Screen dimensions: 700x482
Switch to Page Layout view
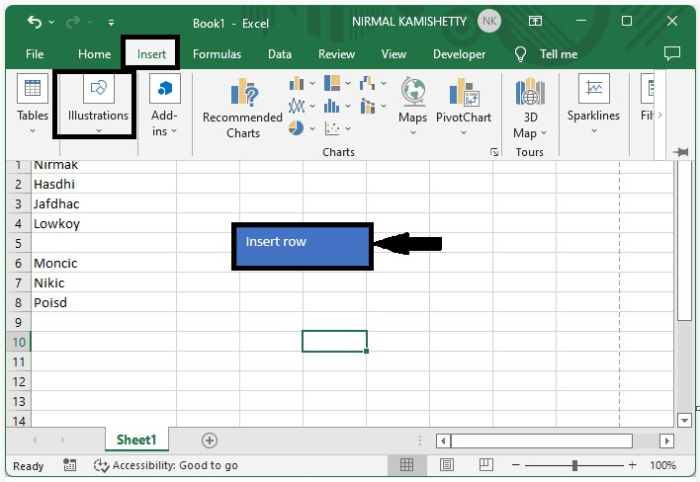pos(446,465)
